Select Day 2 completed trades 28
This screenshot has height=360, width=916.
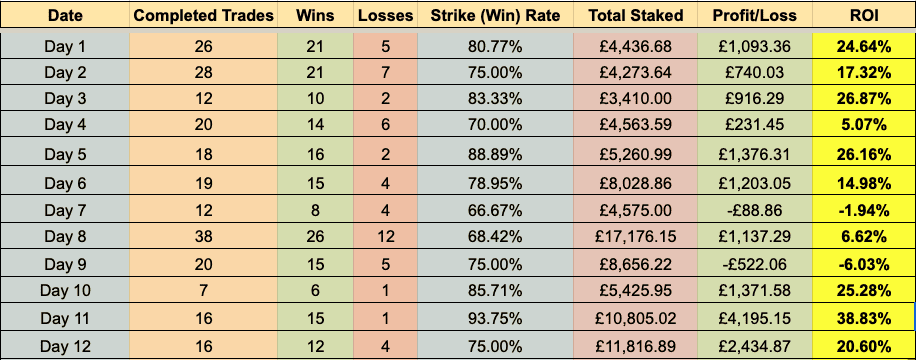[203, 72]
